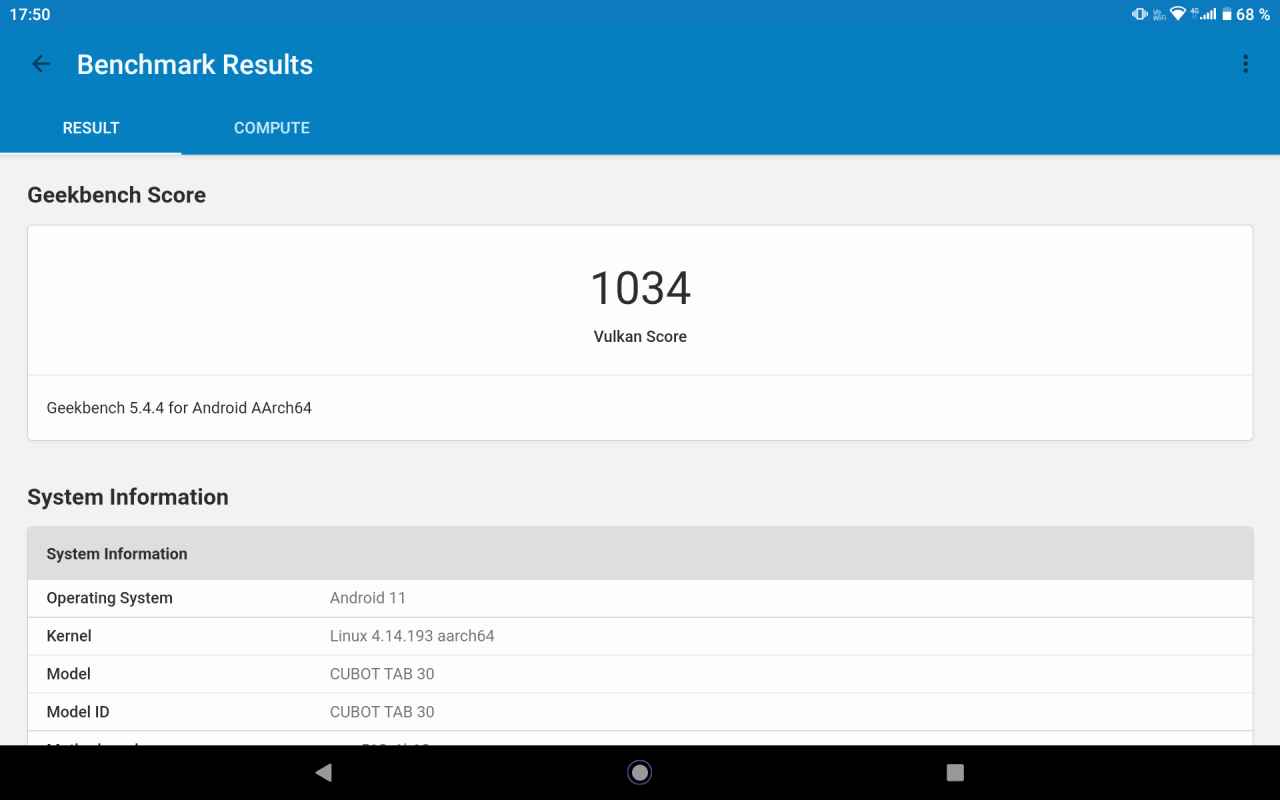Tap the Benchmark Results title
Viewport: 1280px width, 800px height.
click(195, 65)
